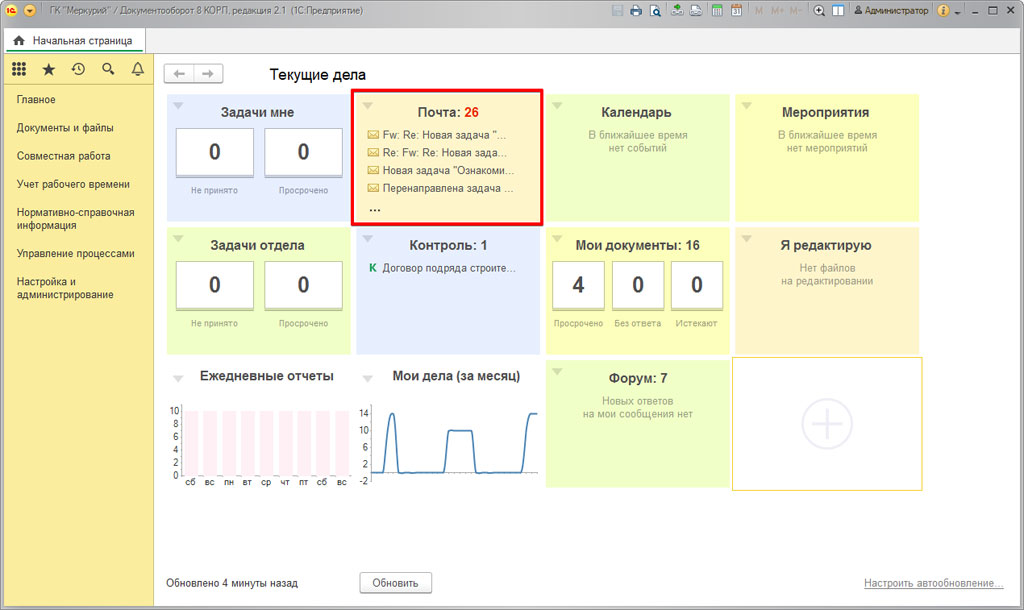The height and width of the screenshot is (610, 1024).
Task: Open Favorites with the star icon
Action: [x=48, y=69]
